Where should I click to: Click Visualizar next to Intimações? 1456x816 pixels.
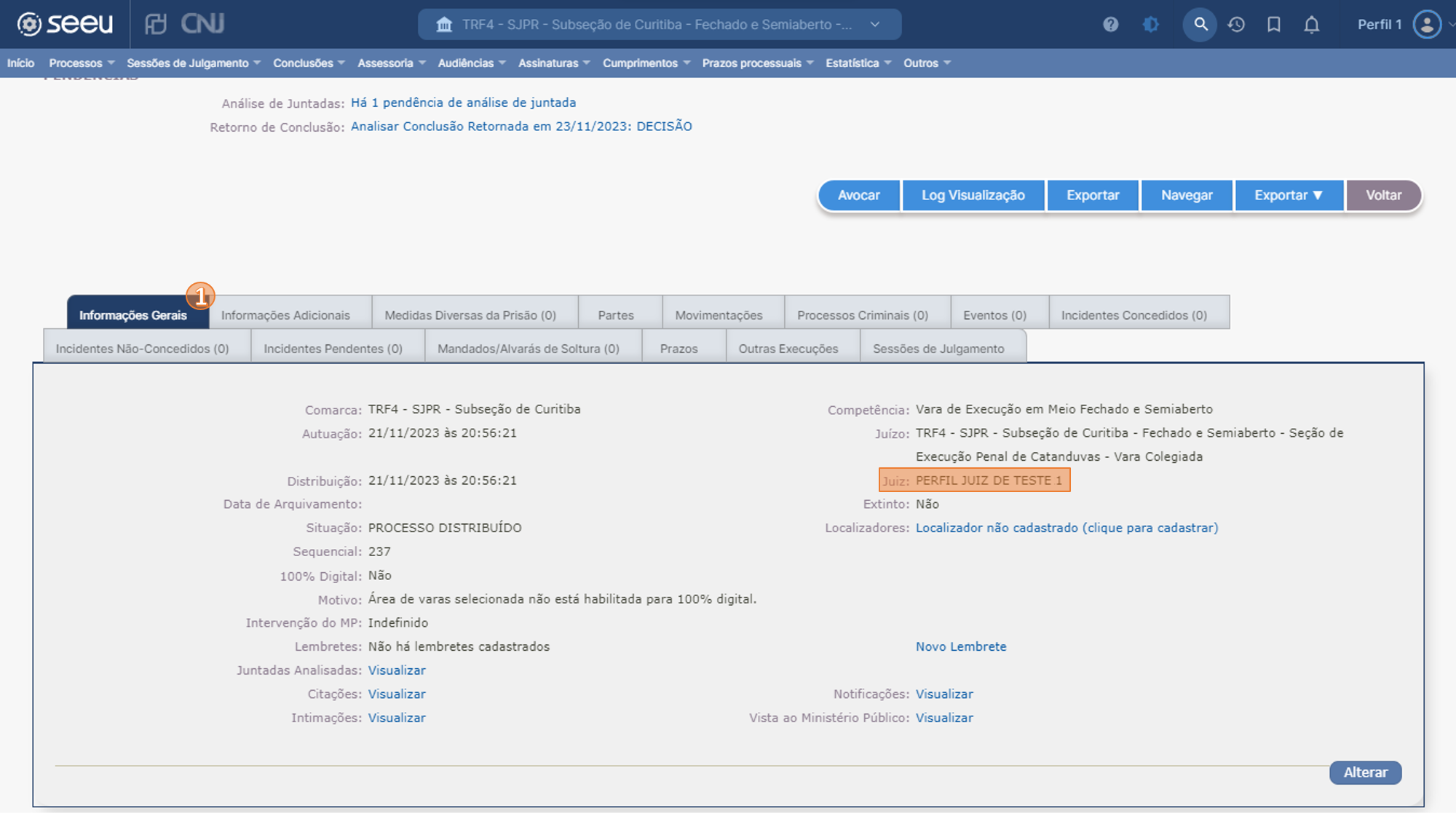pyautogui.click(x=397, y=718)
